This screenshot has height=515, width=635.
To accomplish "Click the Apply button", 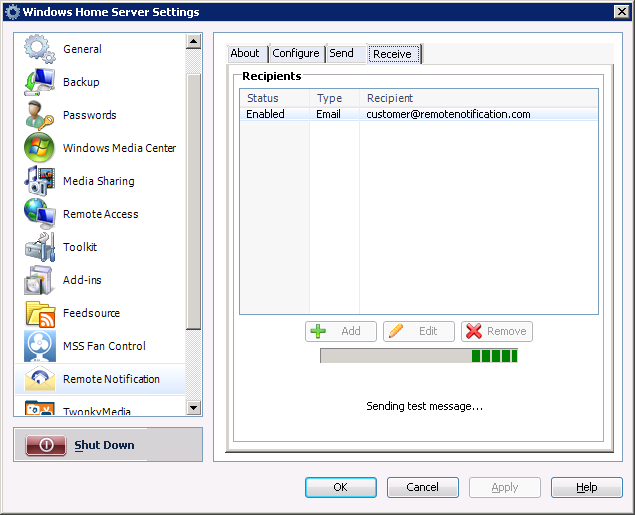I will click(505, 487).
